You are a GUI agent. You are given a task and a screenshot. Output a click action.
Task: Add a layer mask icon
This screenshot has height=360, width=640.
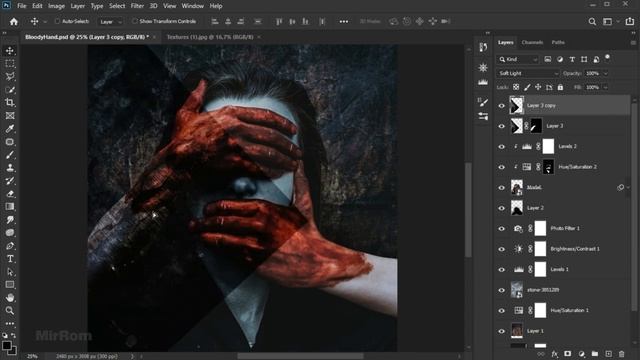click(x=568, y=354)
